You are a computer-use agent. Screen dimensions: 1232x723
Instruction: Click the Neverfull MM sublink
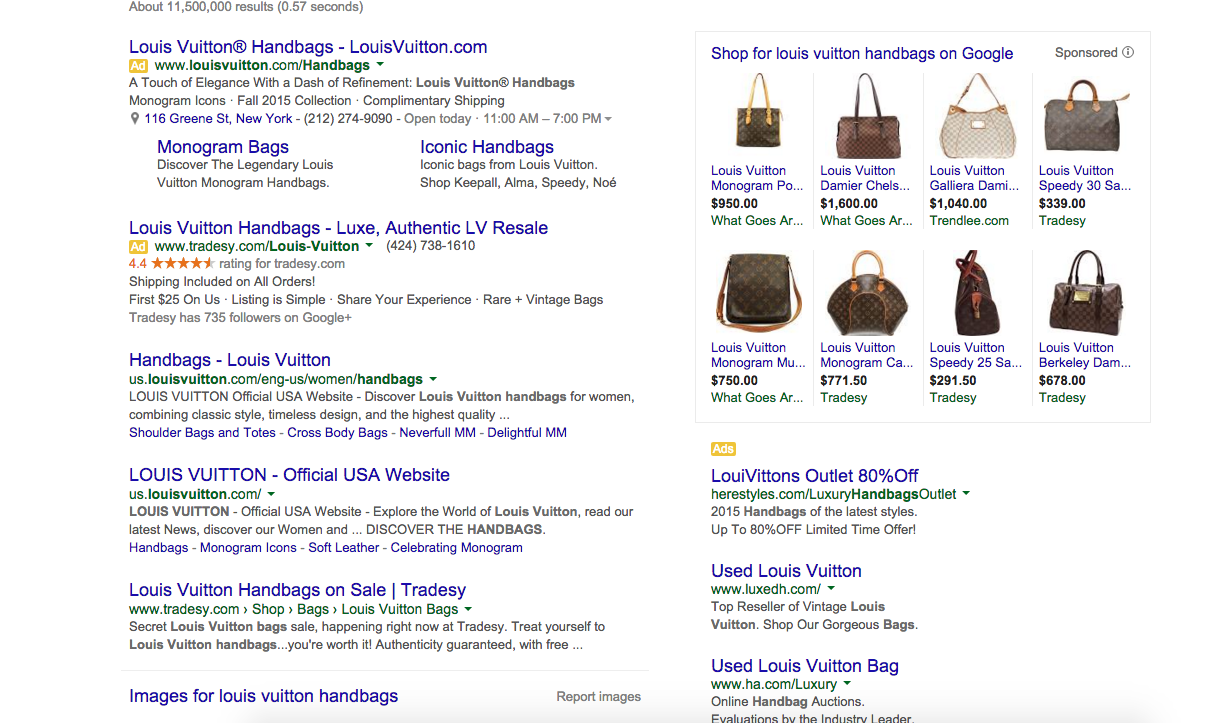click(x=437, y=433)
